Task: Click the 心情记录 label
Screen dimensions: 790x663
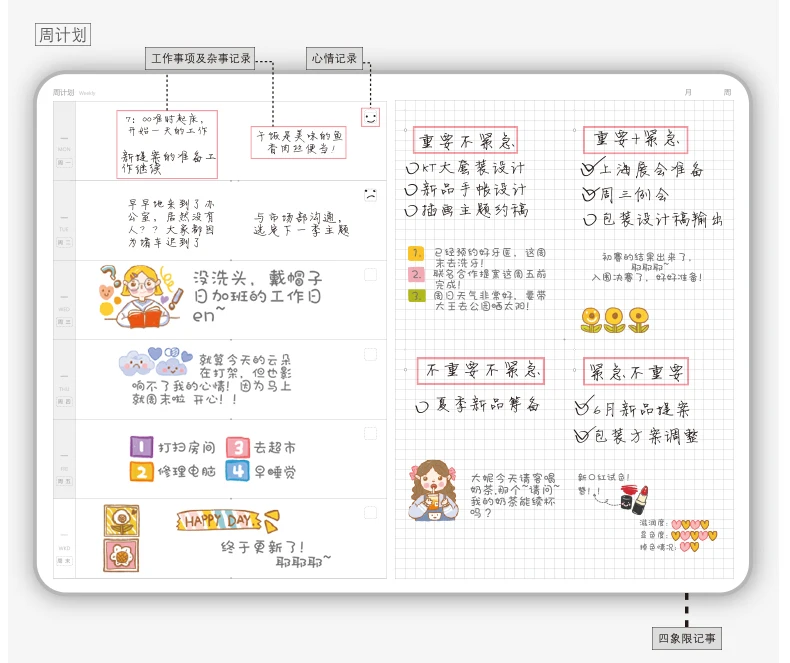Action: tap(335, 58)
